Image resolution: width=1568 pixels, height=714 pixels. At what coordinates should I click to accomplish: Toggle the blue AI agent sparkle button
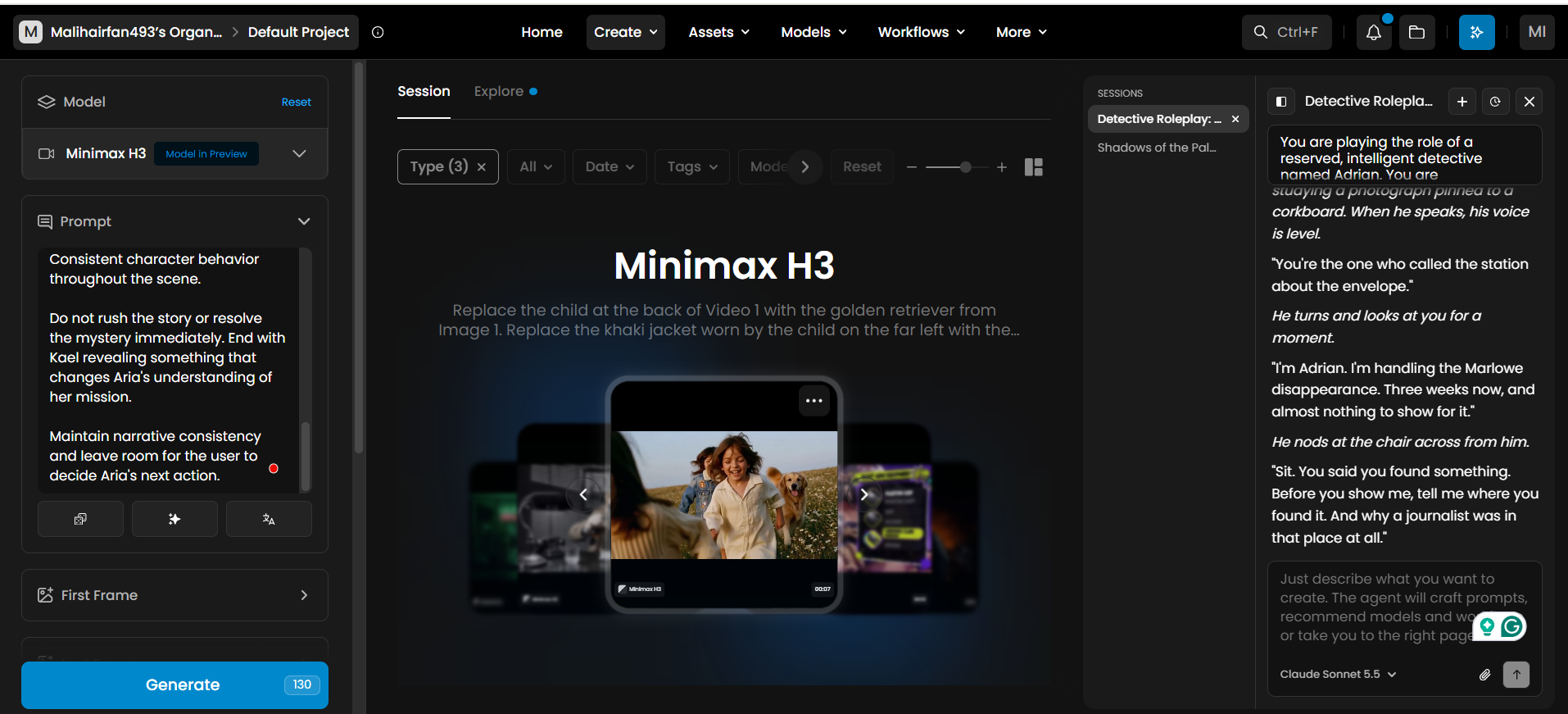coord(1476,32)
